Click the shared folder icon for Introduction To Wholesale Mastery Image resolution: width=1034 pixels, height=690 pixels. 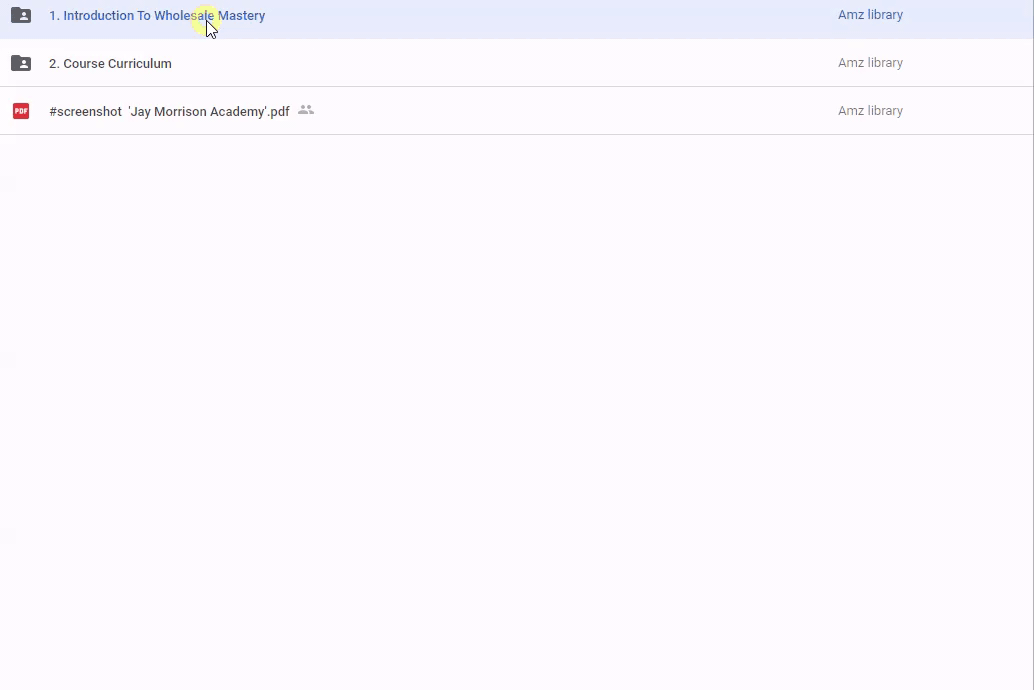pos(21,15)
